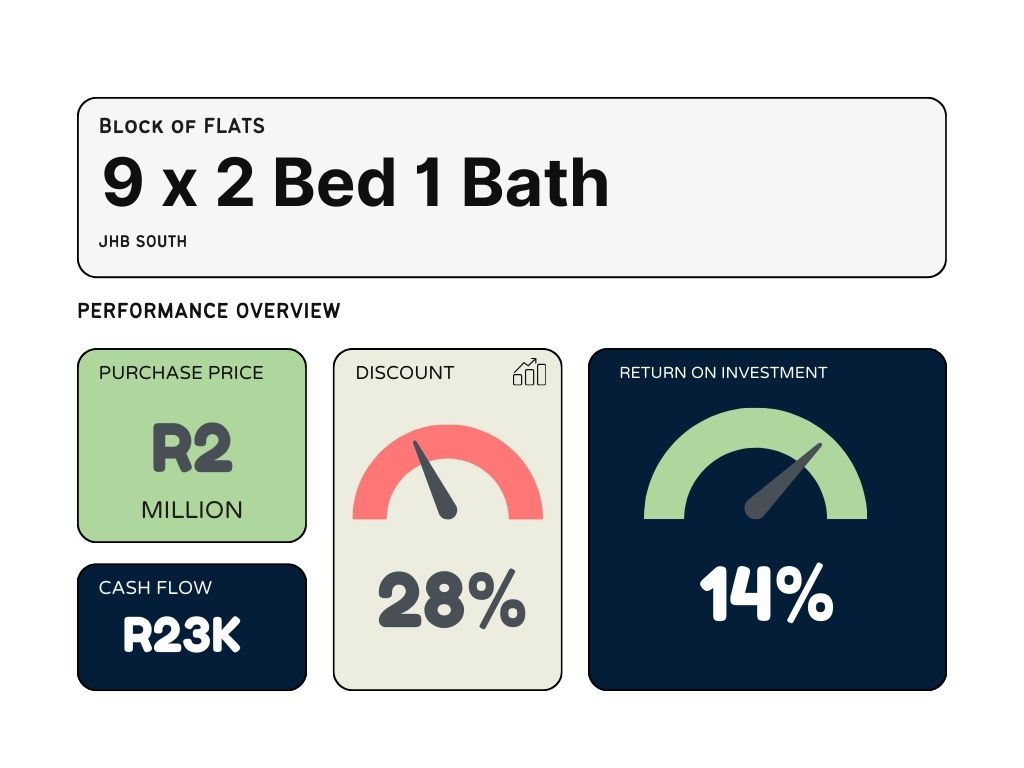This screenshot has width=1024, height=768.
Task: Click the "PERFORMANCE OVERVIEW" heading
Action: [x=209, y=311]
